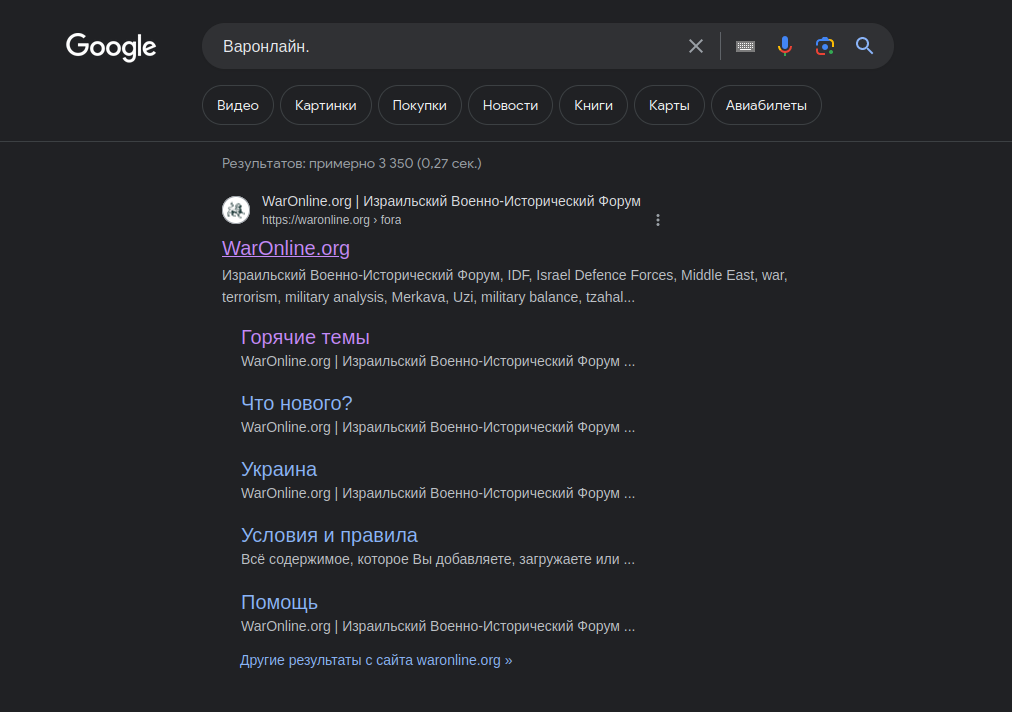Search by image with Google Lens icon
The height and width of the screenshot is (712, 1012).
[x=825, y=46]
